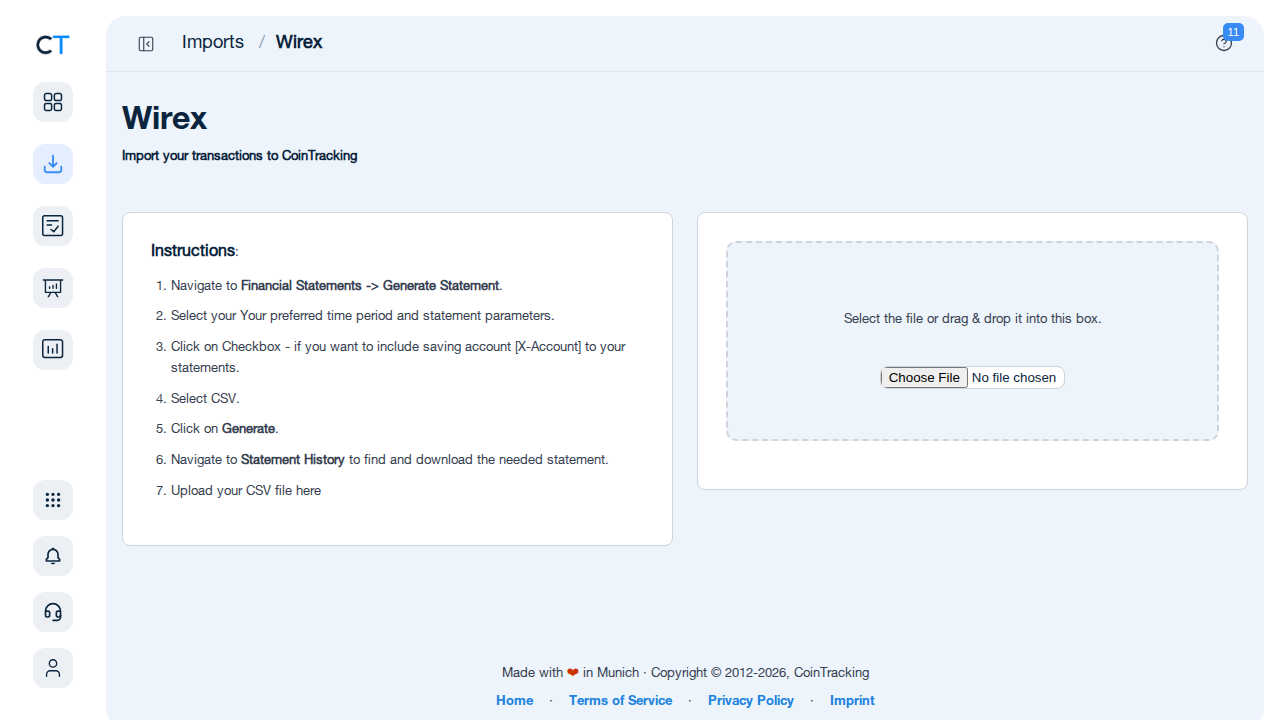This screenshot has height=720, width=1280.
Task: Open the presentation board icon in sidebar
Action: point(53,288)
